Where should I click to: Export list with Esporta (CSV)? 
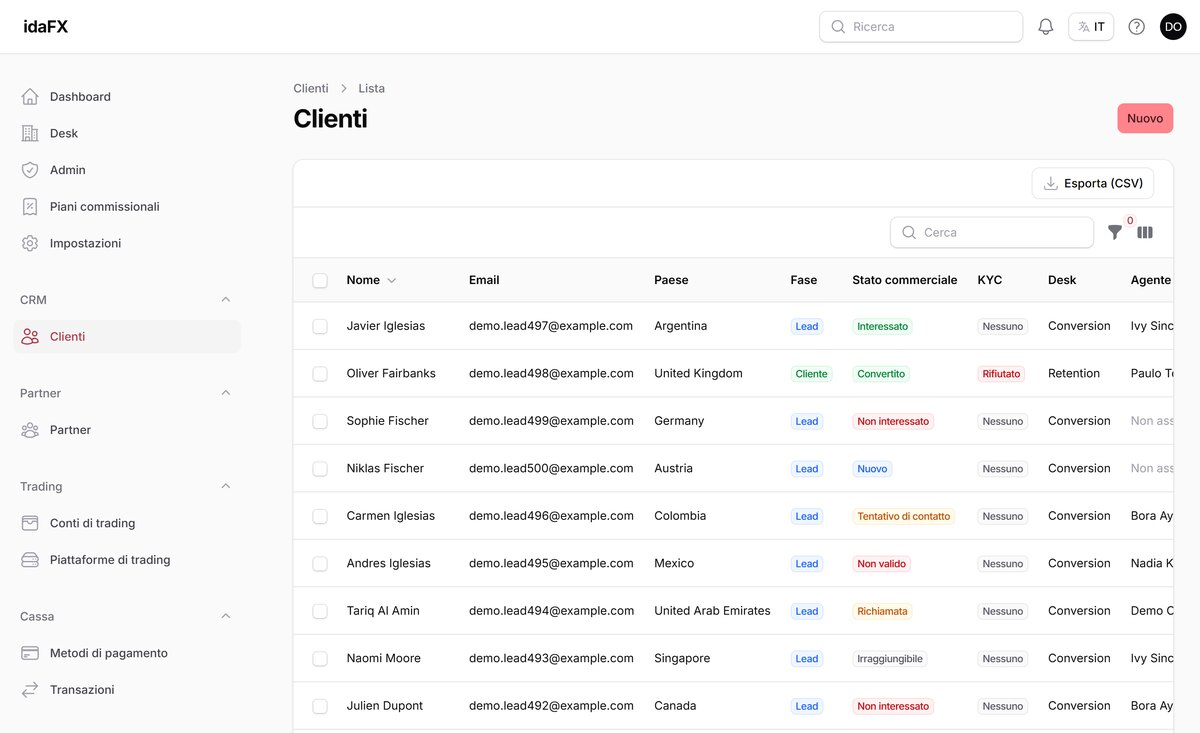pos(1093,184)
